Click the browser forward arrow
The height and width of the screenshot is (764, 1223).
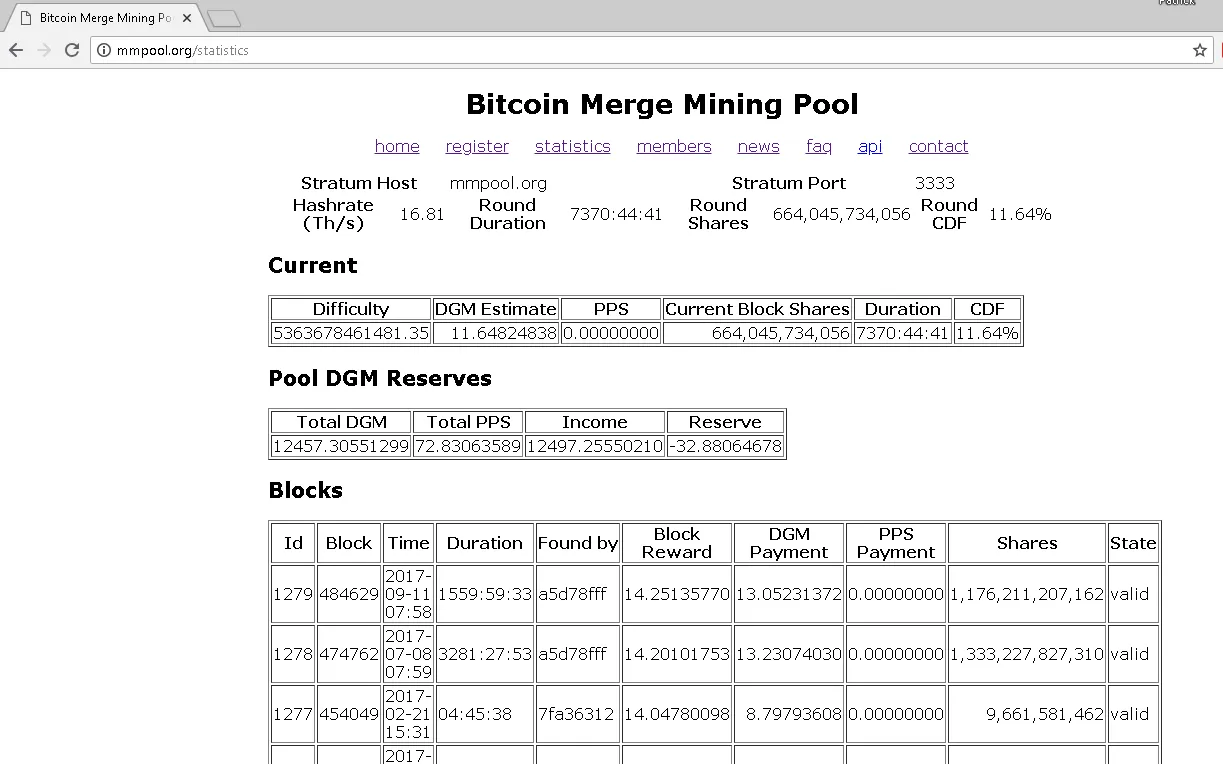[44, 50]
